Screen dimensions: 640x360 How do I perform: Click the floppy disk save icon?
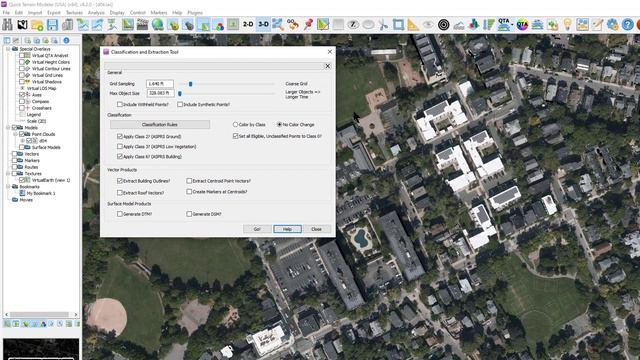point(52,25)
